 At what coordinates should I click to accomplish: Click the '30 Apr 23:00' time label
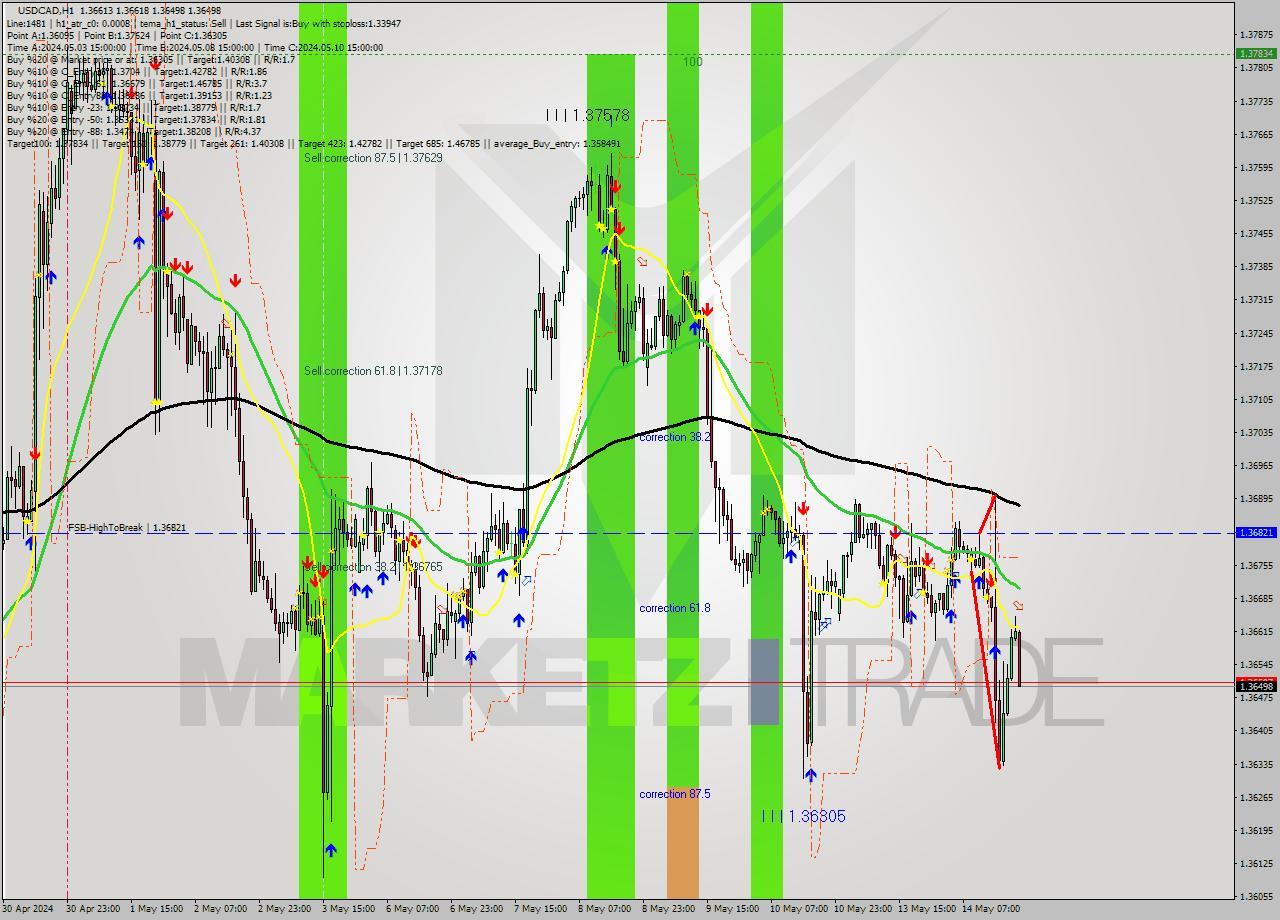93,909
